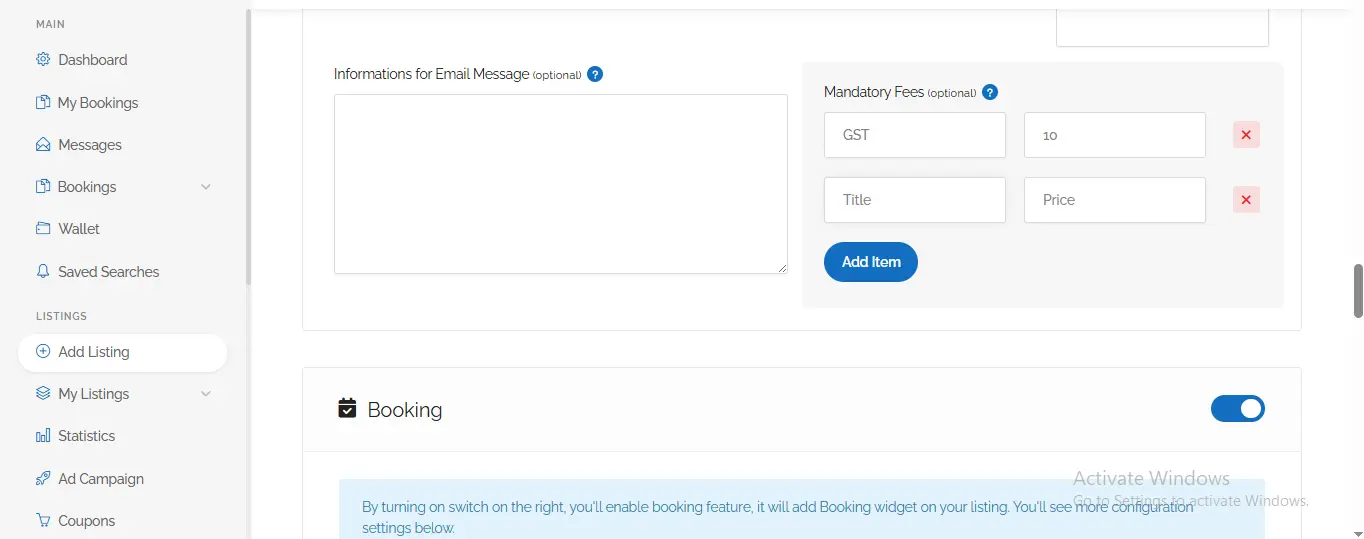This screenshot has width=1364, height=539.
Task: Remove the GST fee row
Action: point(1246,135)
